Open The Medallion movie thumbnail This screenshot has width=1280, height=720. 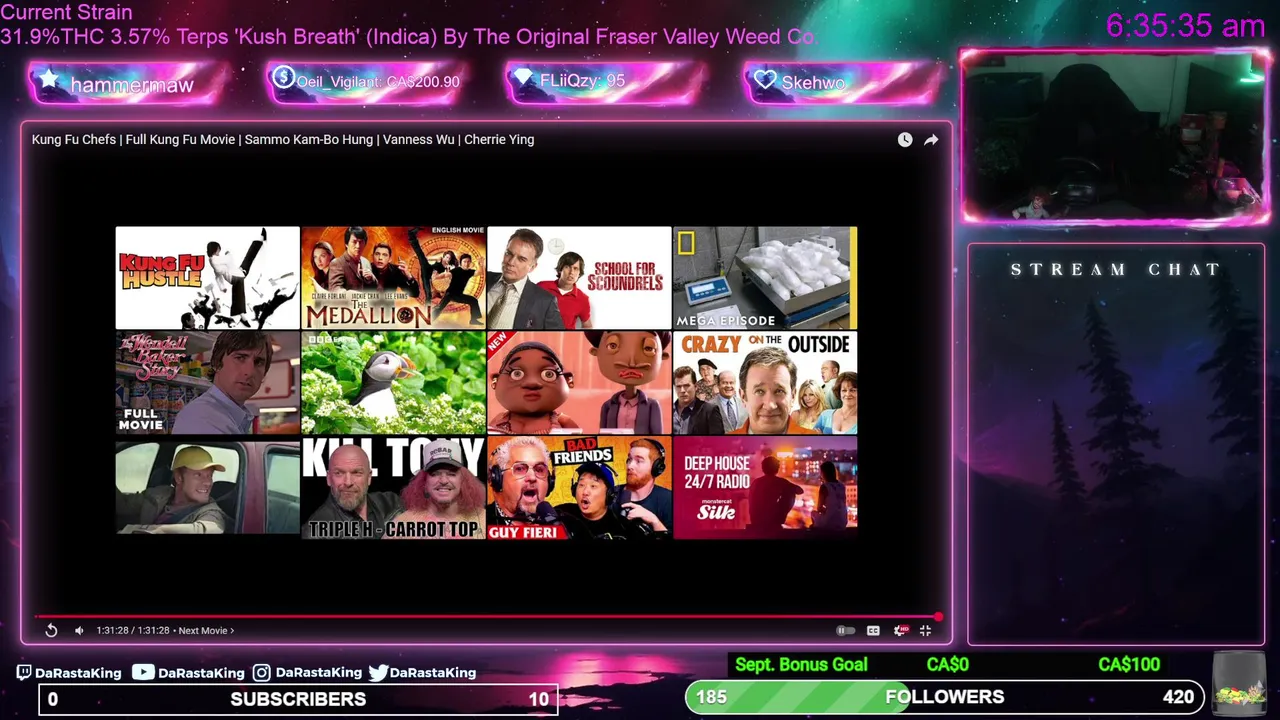393,278
